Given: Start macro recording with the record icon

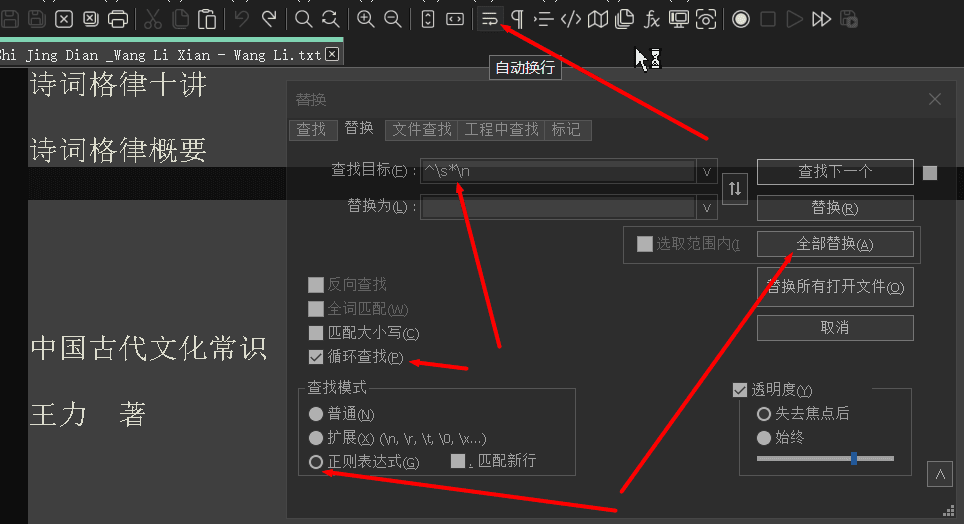Looking at the screenshot, I should pos(741,19).
